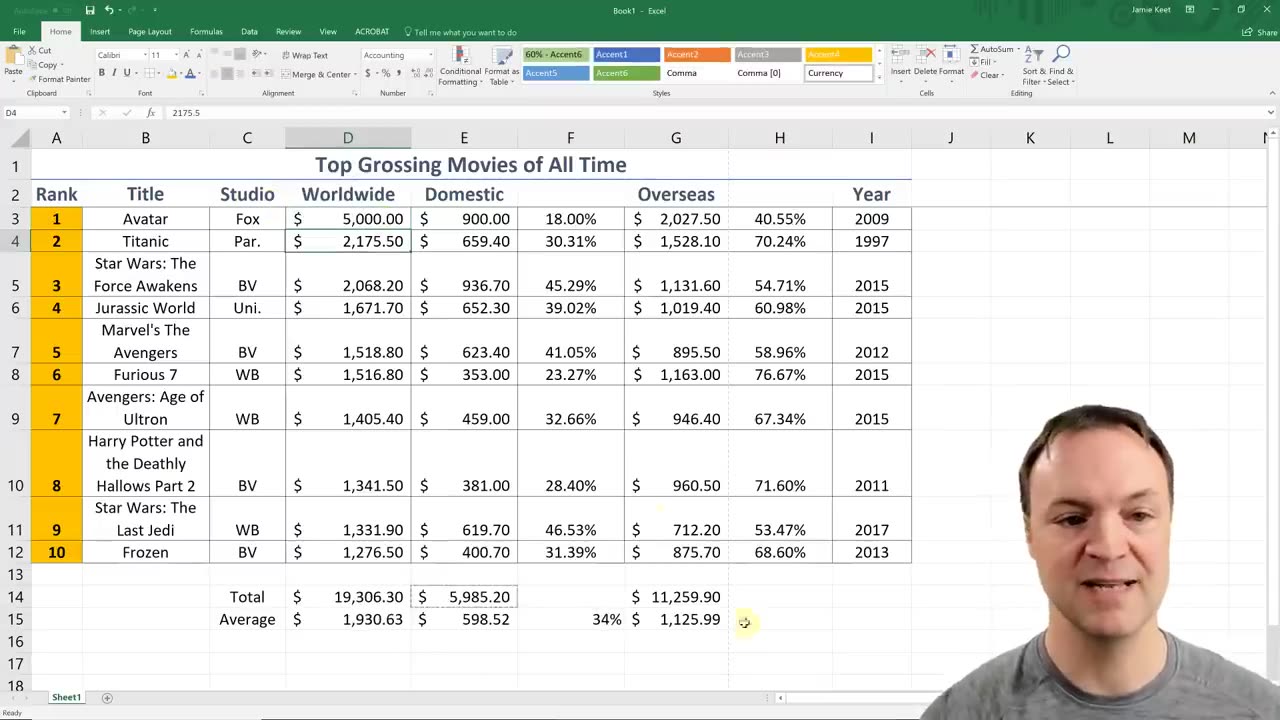Open the Accounting number format dropdown

pos(431,55)
